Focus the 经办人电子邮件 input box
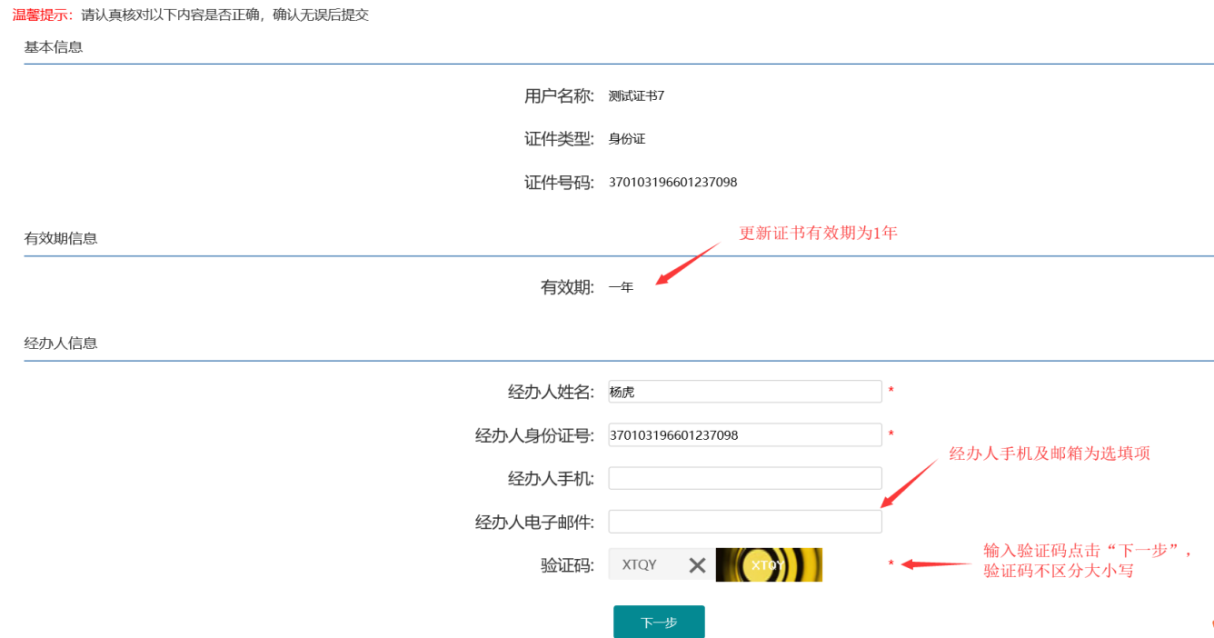Viewport: 1214px width, 638px height. pyautogui.click(x=744, y=521)
